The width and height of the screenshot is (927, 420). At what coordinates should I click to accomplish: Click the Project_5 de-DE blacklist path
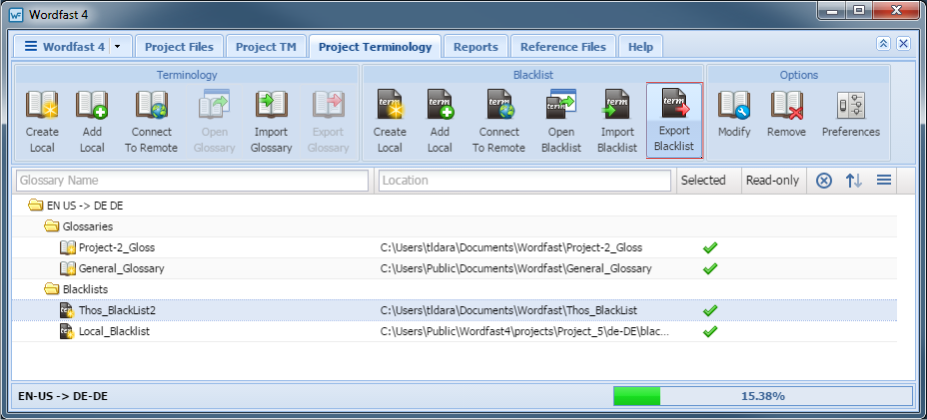tap(525, 331)
